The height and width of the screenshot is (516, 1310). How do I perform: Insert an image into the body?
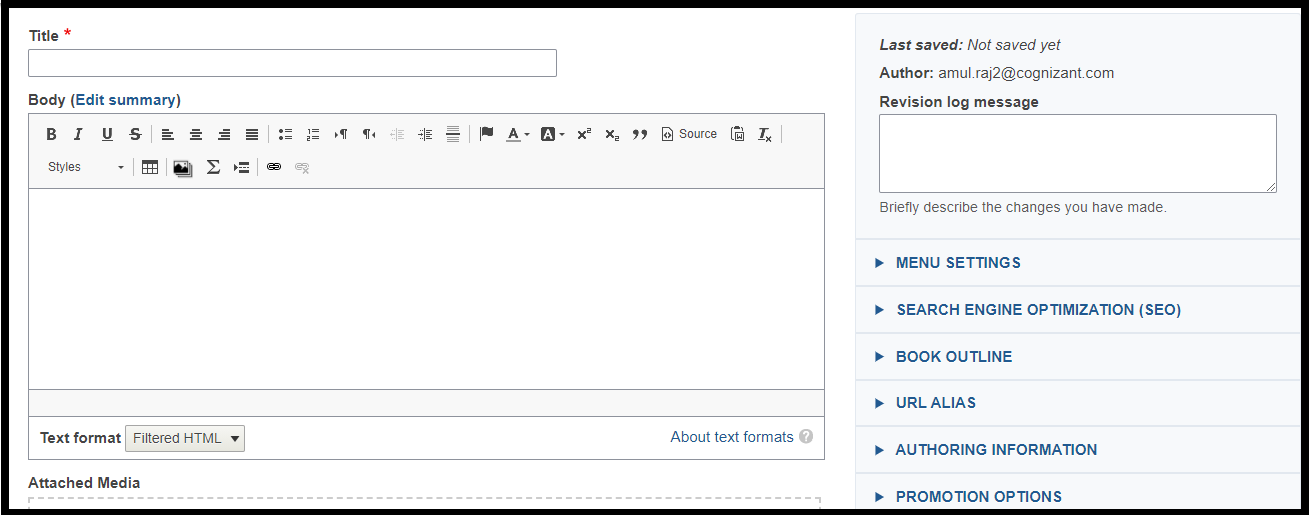182,167
